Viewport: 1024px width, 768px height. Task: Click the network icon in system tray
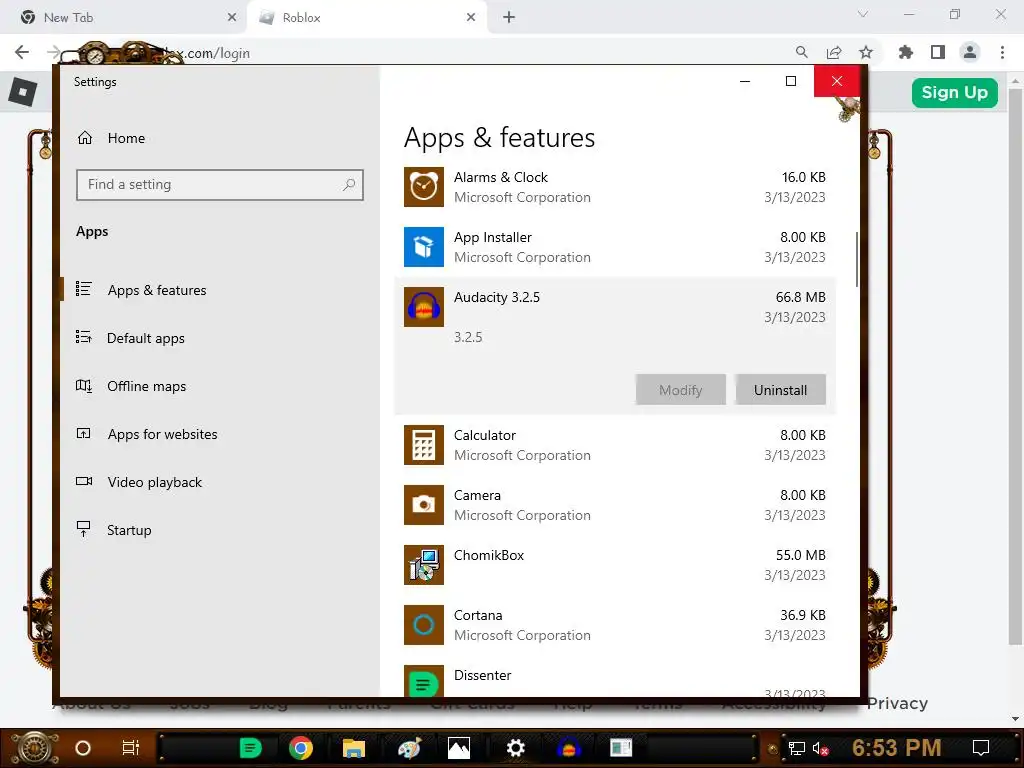[797, 748]
